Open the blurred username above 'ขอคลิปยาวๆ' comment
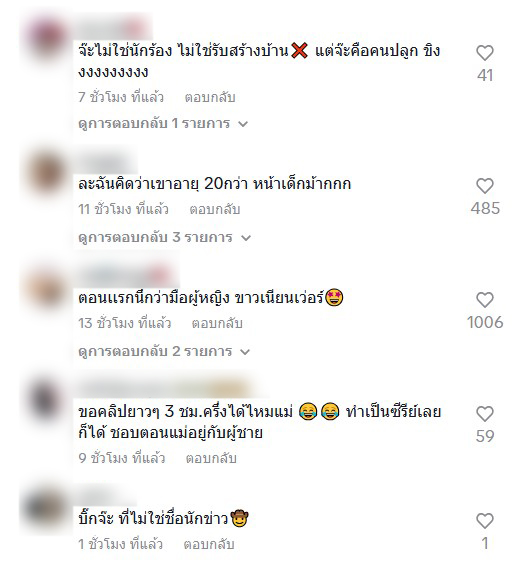This screenshot has width=517, height=562. click(x=165, y=389)
